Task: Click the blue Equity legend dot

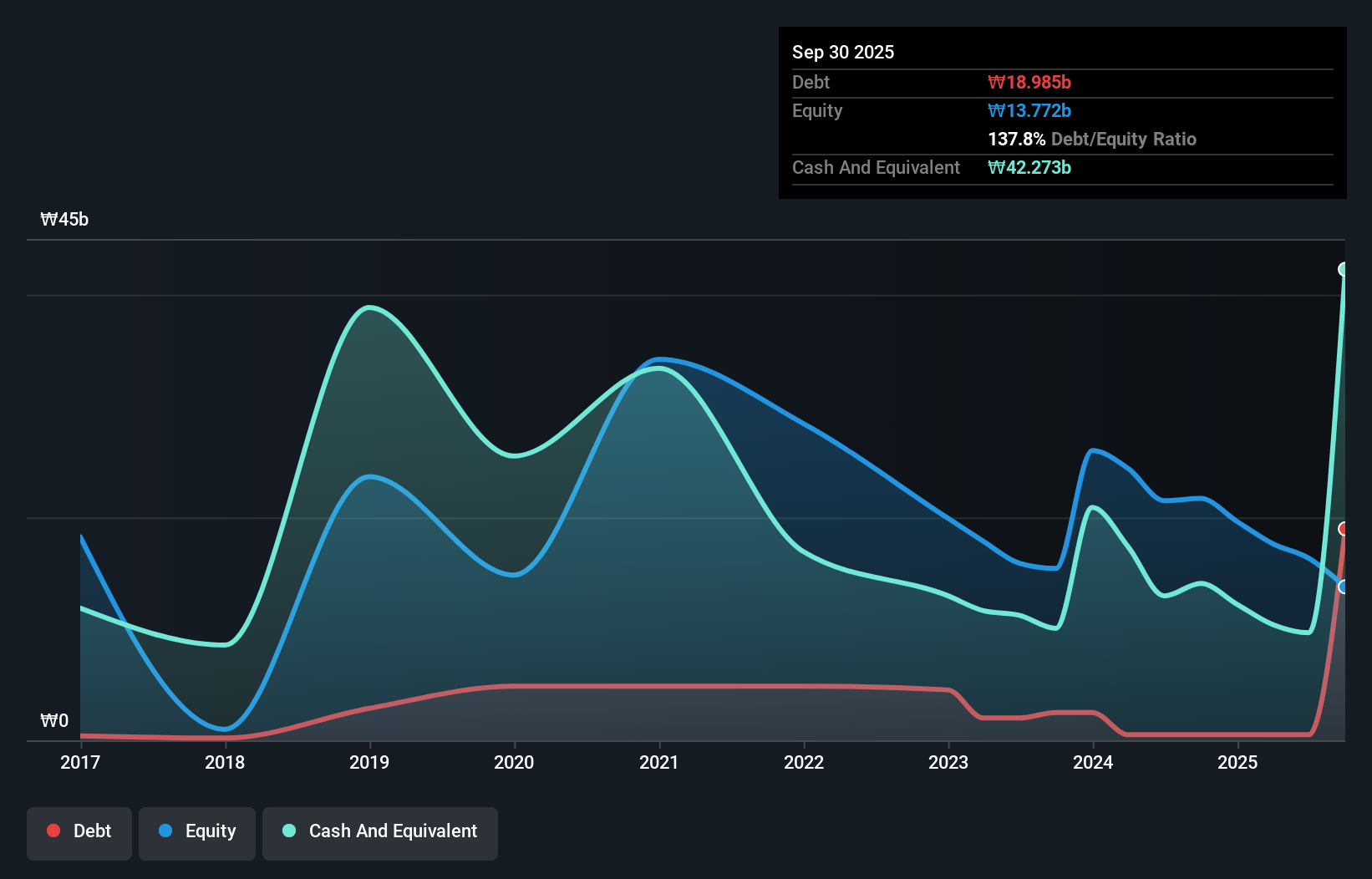Action: [165, 831]
